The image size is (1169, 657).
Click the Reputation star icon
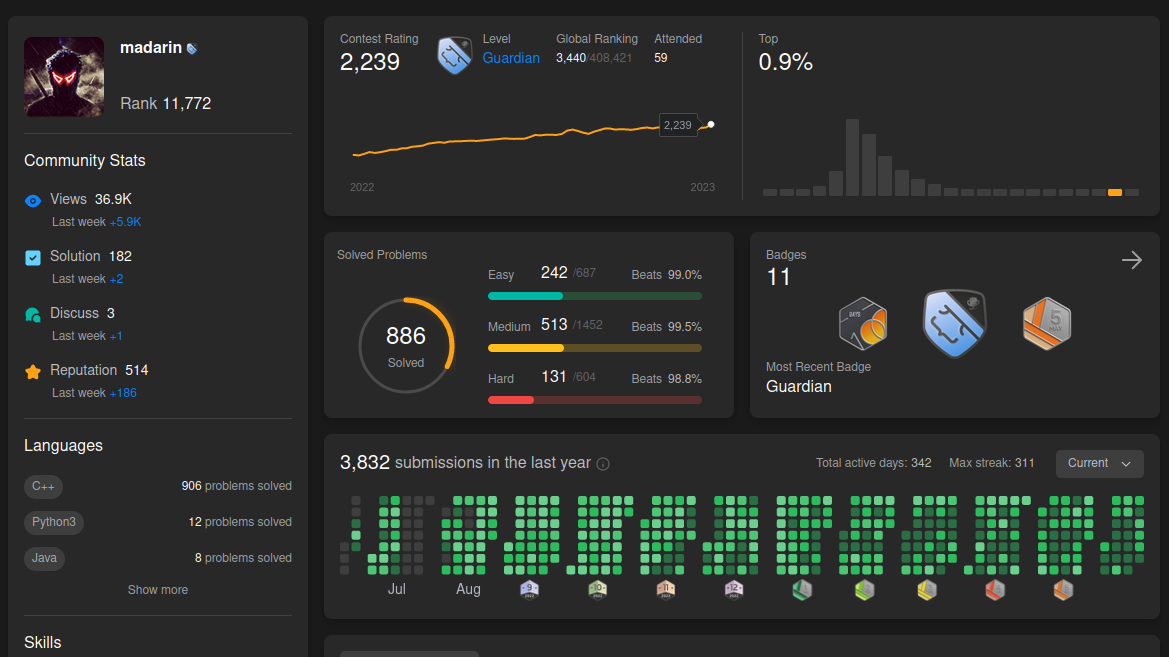tap(33, 371)
